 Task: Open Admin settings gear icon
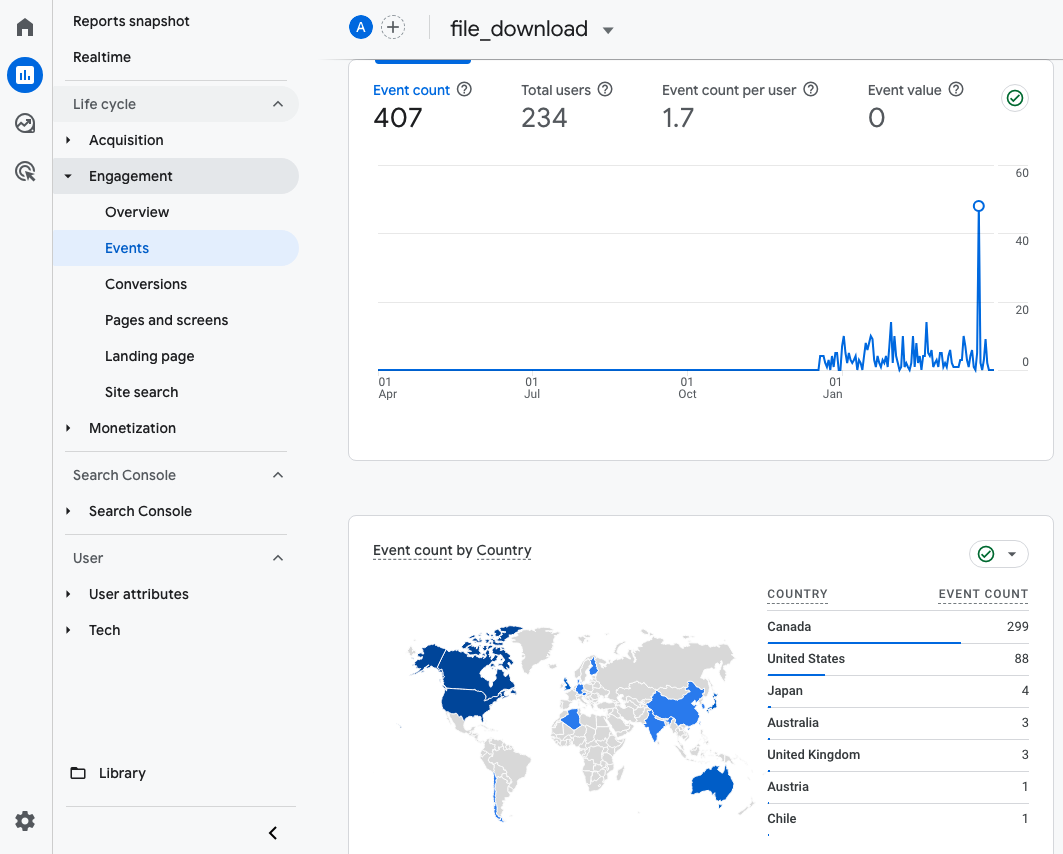25,821
